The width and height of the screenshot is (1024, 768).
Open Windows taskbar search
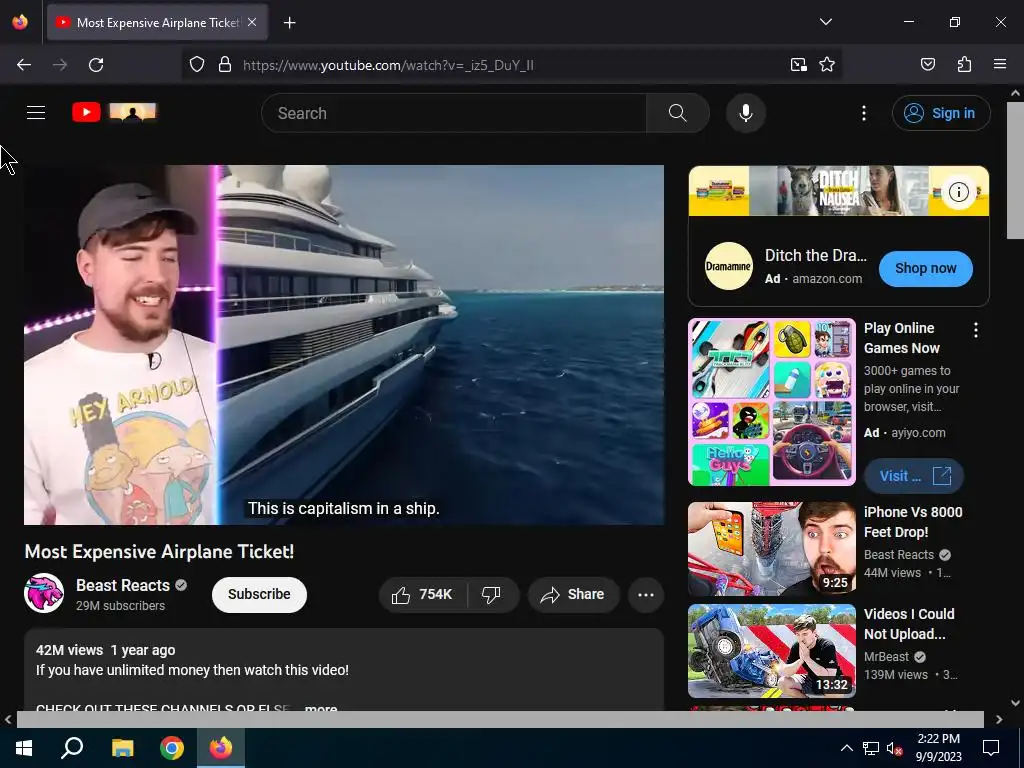(72, 748)
